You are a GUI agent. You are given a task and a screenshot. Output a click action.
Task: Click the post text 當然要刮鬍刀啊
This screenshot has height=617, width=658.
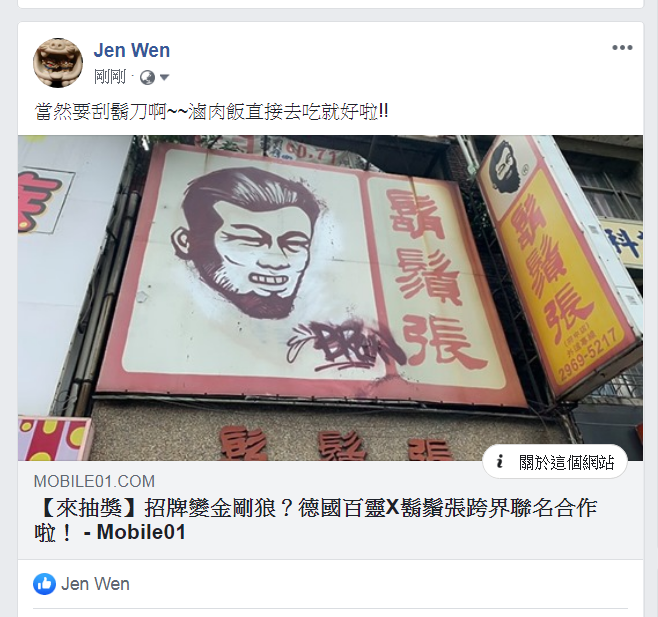(101, 112)
